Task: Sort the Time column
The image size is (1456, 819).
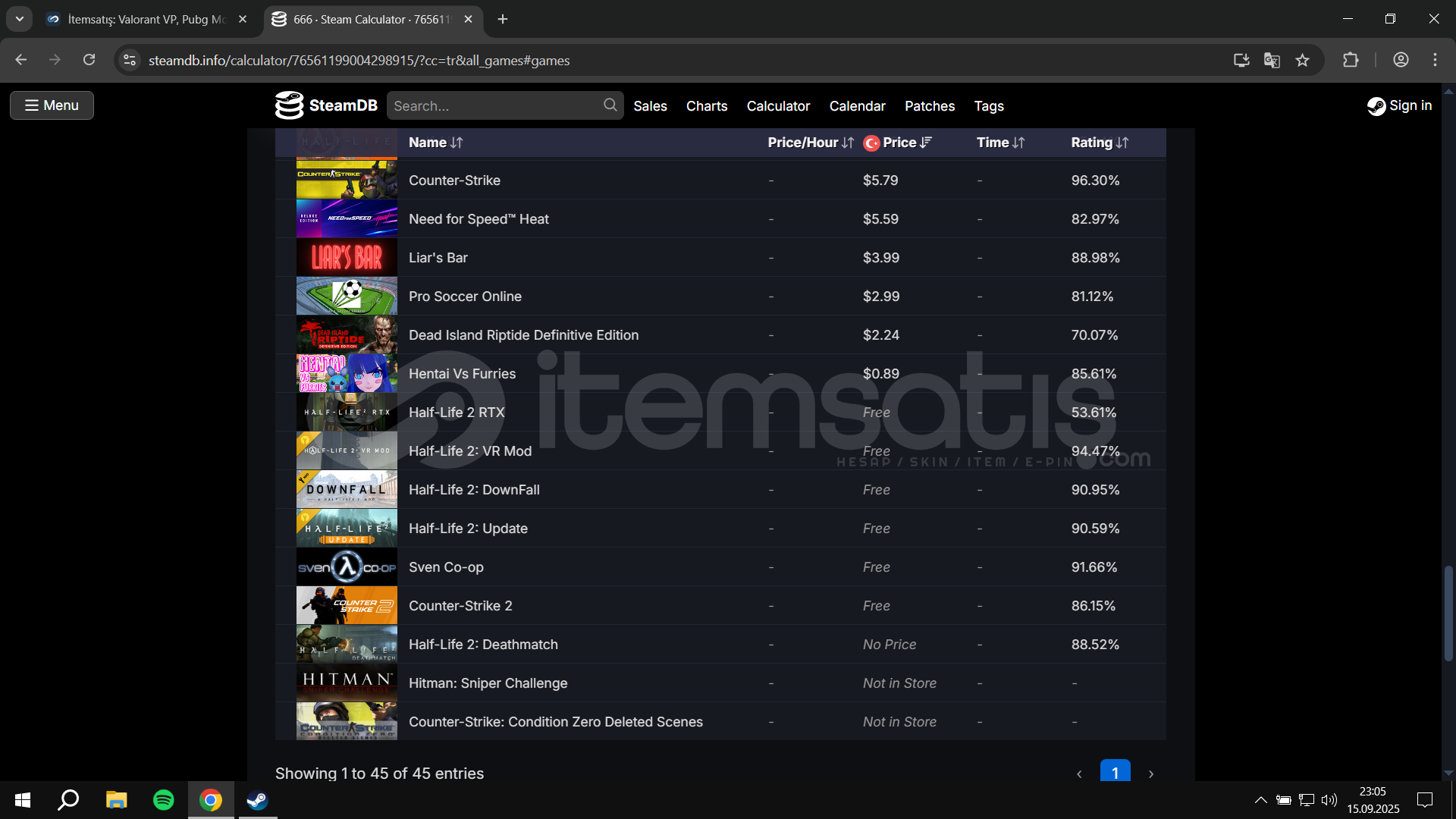Action: coord(1000,143)
